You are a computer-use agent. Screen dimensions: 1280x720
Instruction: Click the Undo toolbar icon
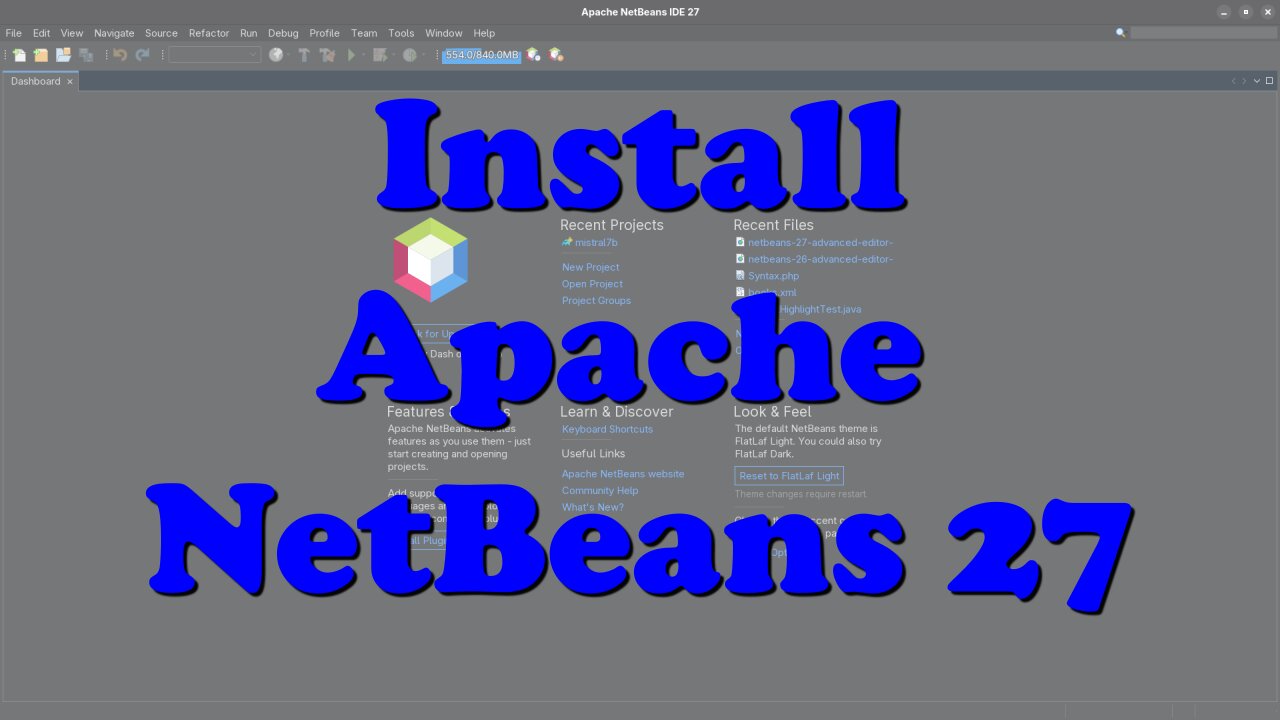point(120,55)
